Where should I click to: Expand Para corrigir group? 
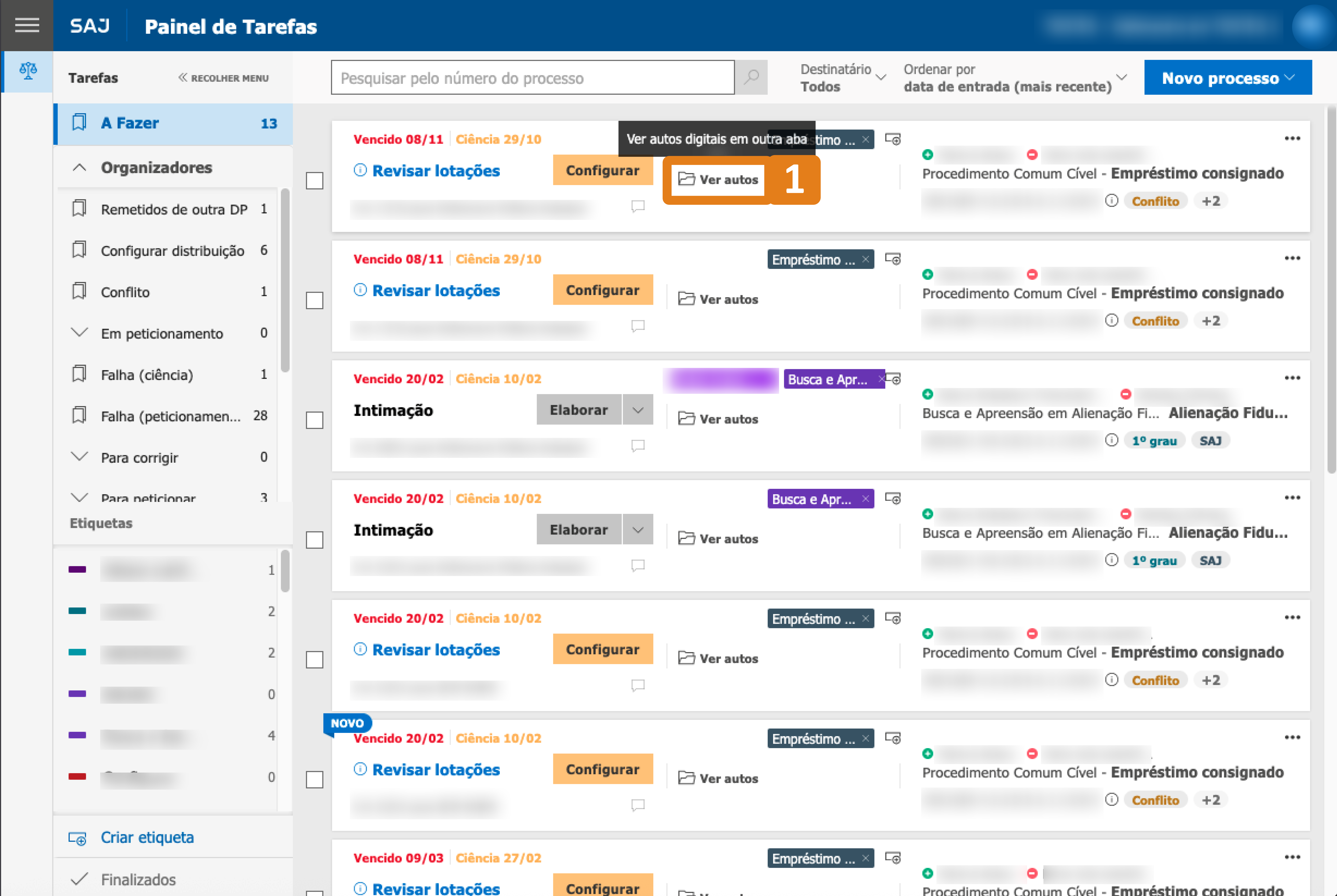coord(79,457)
